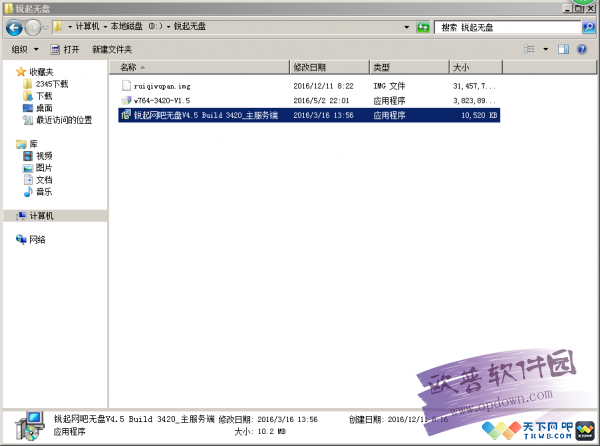Toggle the preview pane icon
This screenshot has width=600, height=446.
(x=563, y=49)
